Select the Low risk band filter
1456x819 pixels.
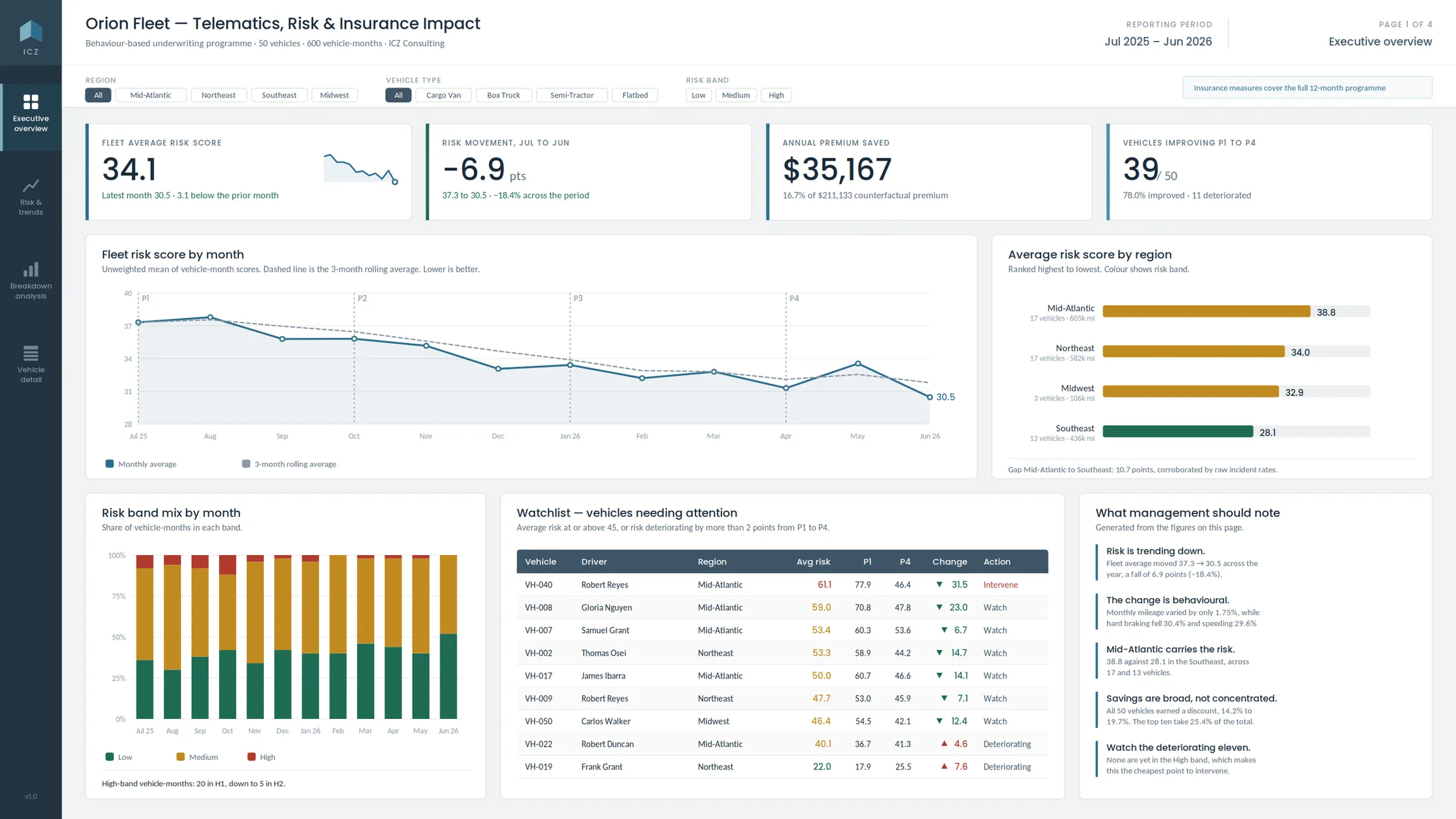[699, 95]
